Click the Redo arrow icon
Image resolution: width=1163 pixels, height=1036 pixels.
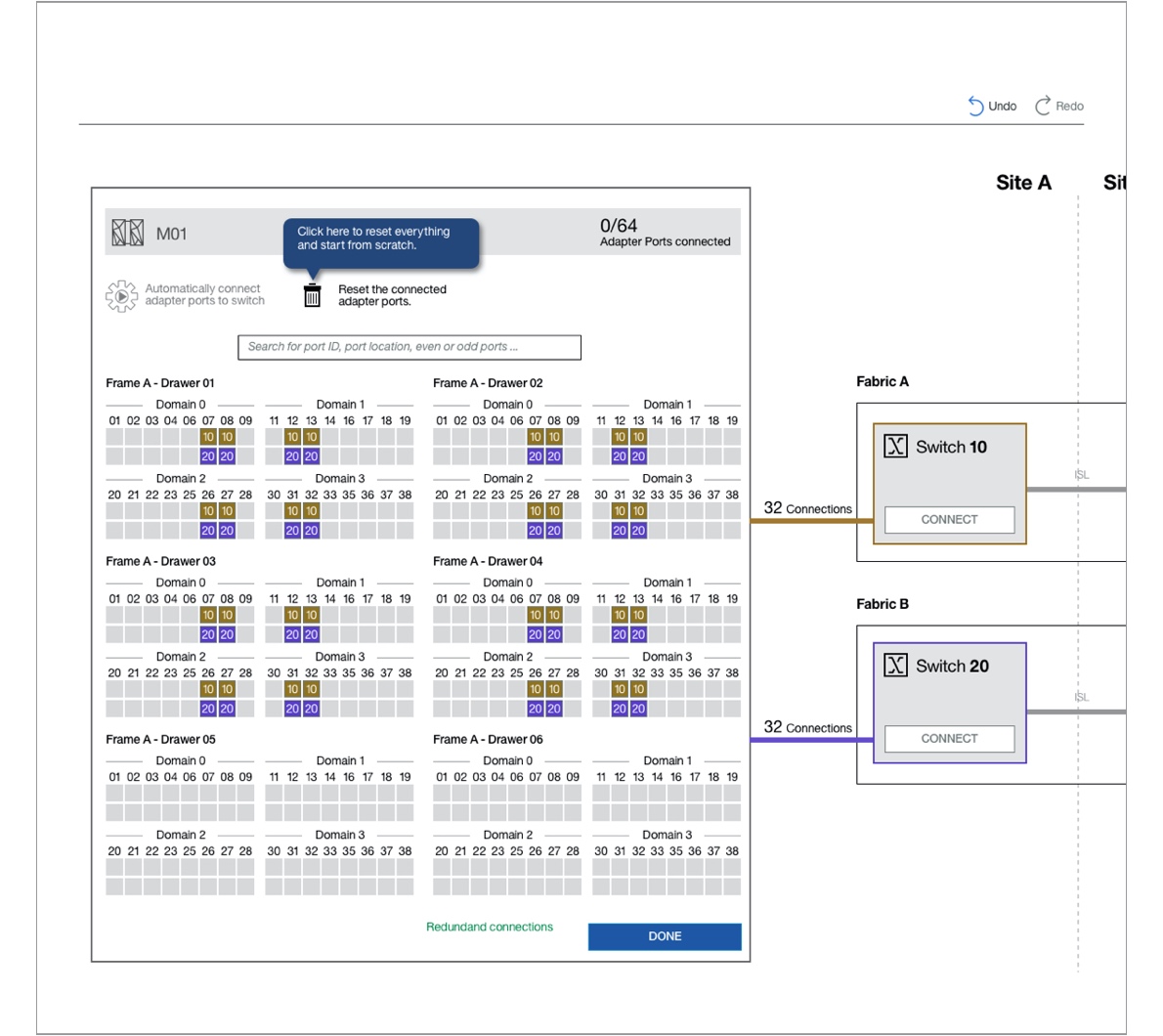click(1043, 106)
